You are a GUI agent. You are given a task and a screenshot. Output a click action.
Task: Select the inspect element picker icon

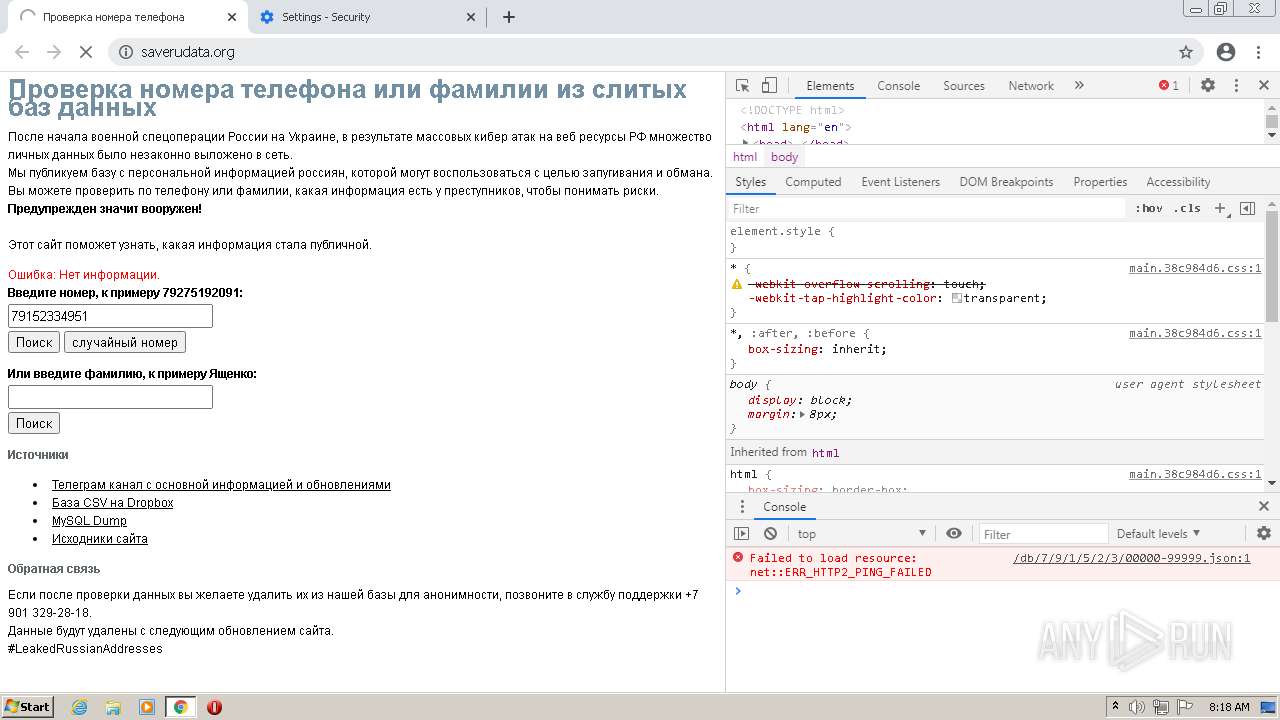[742, 86]
